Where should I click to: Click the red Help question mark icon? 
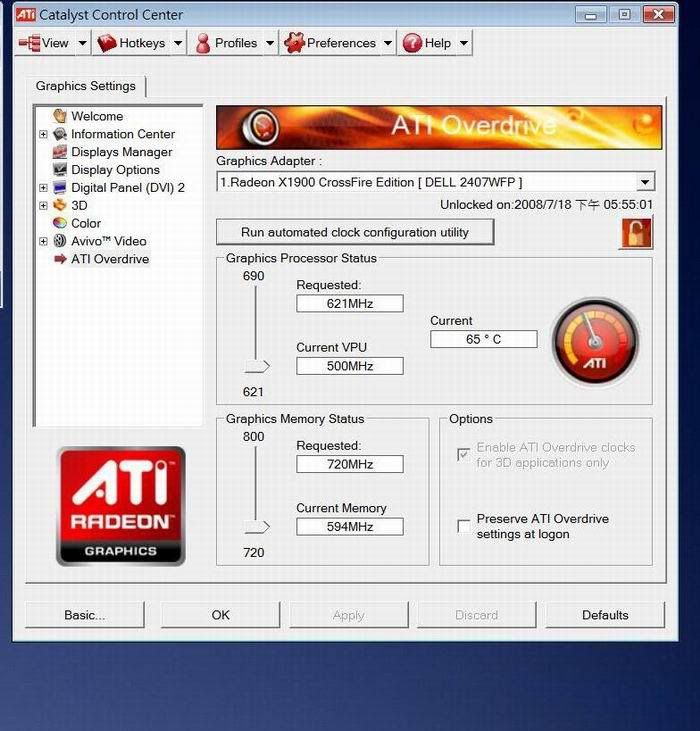coord(411,43)
